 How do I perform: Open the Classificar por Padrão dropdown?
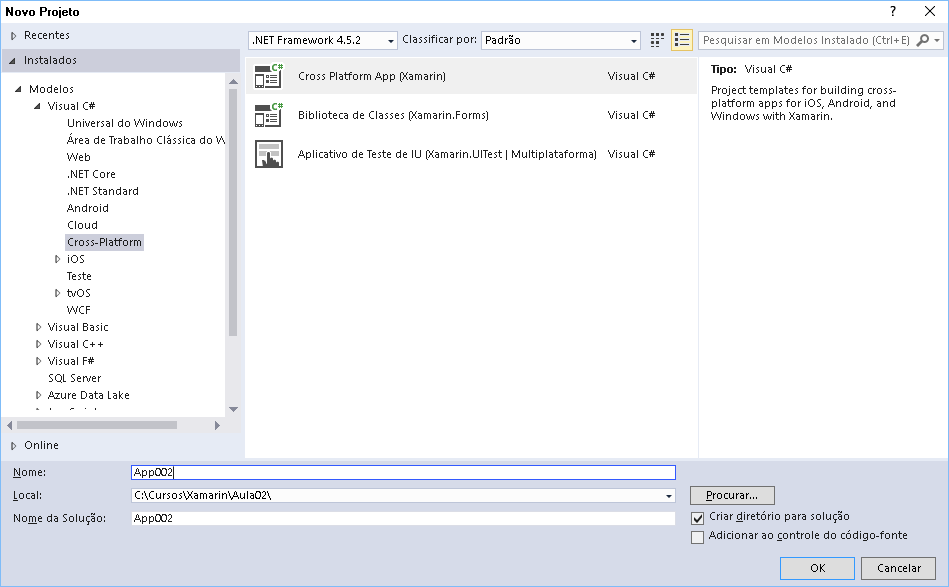560,41
